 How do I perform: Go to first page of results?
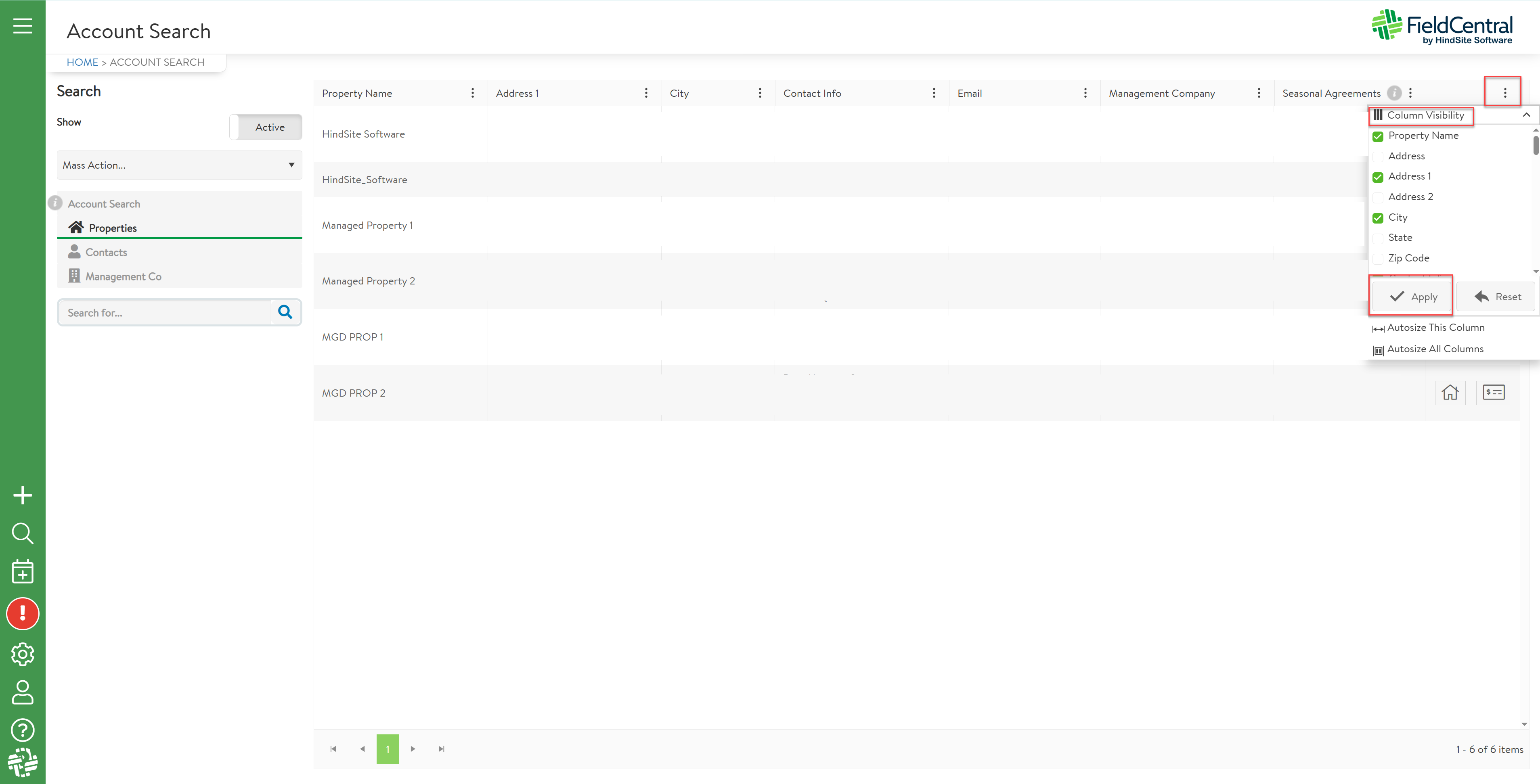point(333,749)
